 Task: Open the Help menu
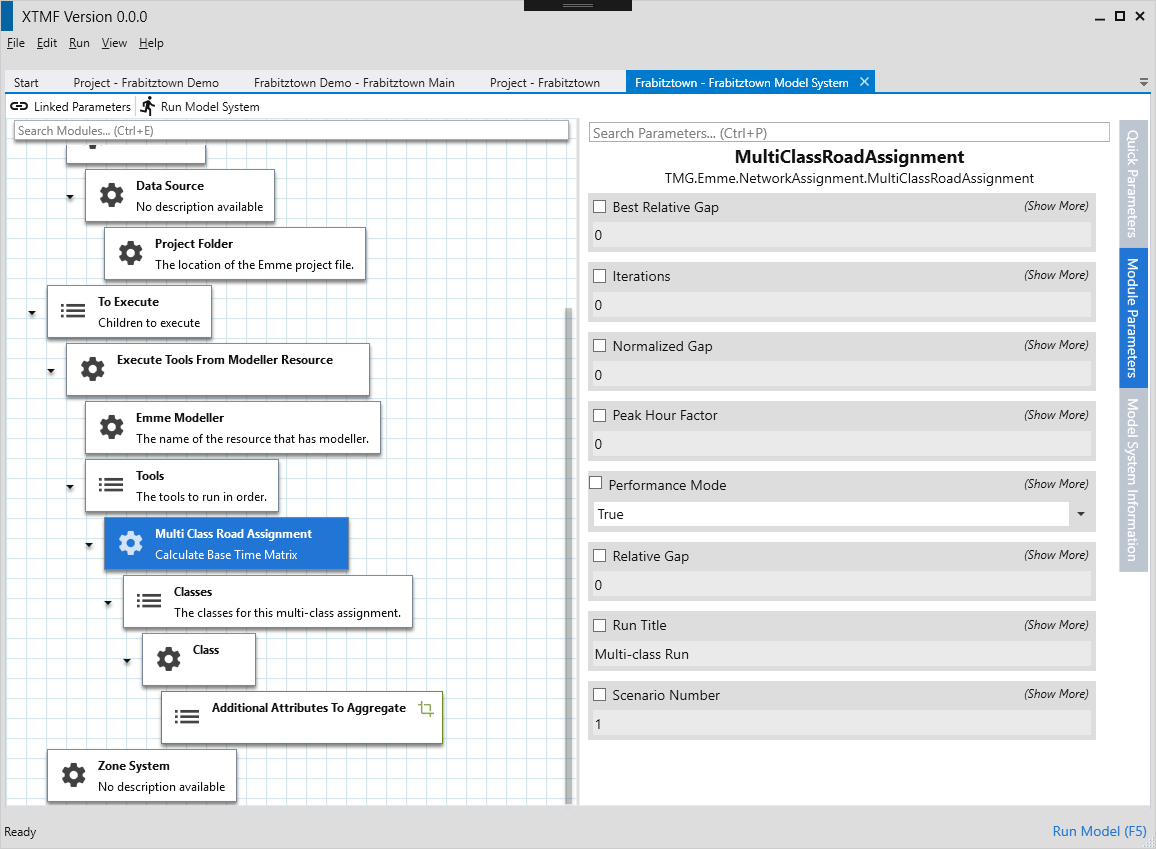pyautogui.click(x=151, y=43)
